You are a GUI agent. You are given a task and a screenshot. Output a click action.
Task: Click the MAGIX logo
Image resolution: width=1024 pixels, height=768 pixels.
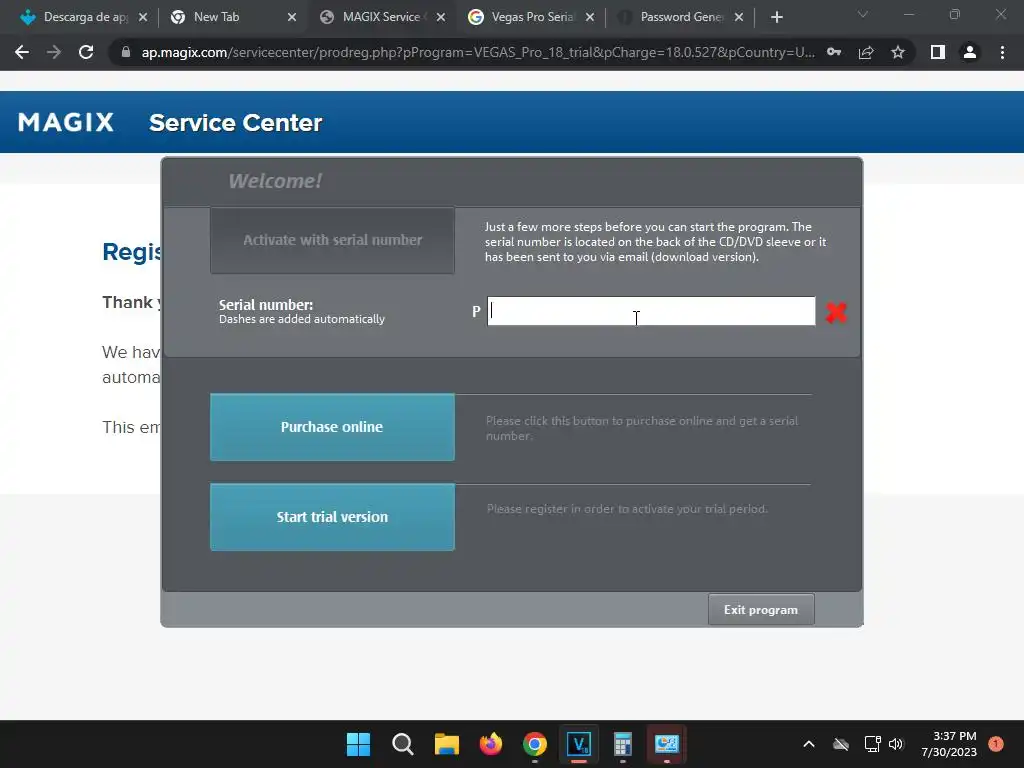point(66,122)
